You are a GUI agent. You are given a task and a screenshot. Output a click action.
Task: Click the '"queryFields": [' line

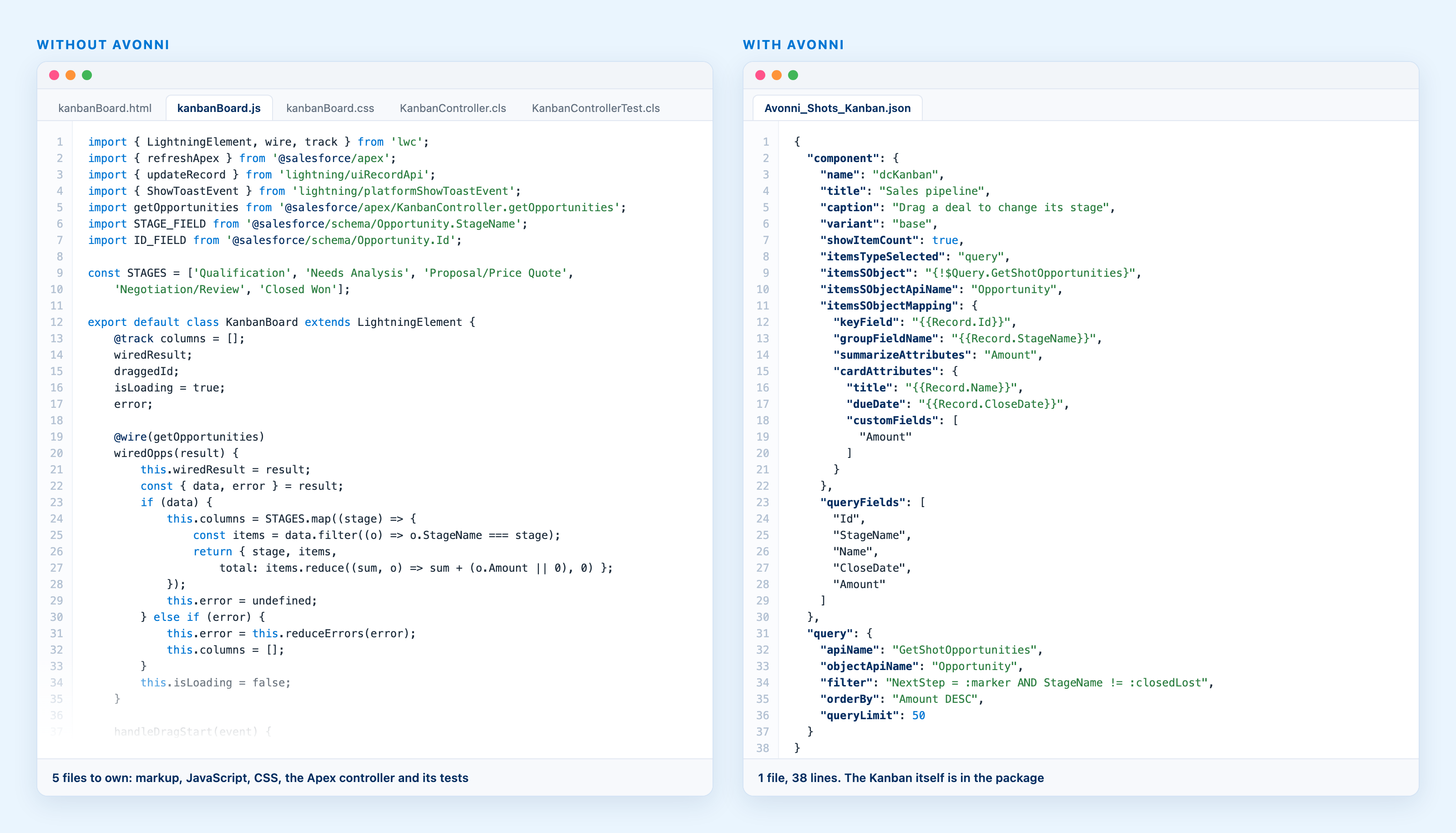click(873, 503)
